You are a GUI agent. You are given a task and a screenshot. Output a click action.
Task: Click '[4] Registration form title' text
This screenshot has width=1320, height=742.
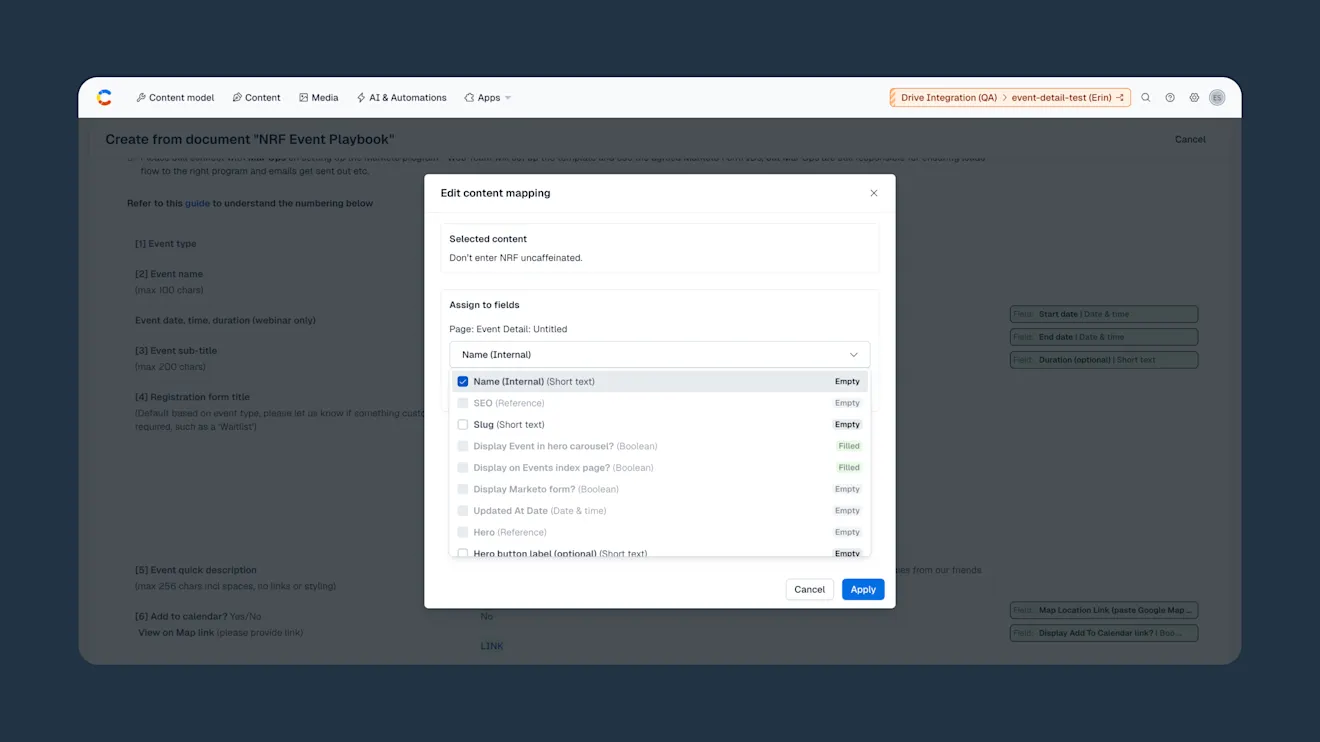193,397
